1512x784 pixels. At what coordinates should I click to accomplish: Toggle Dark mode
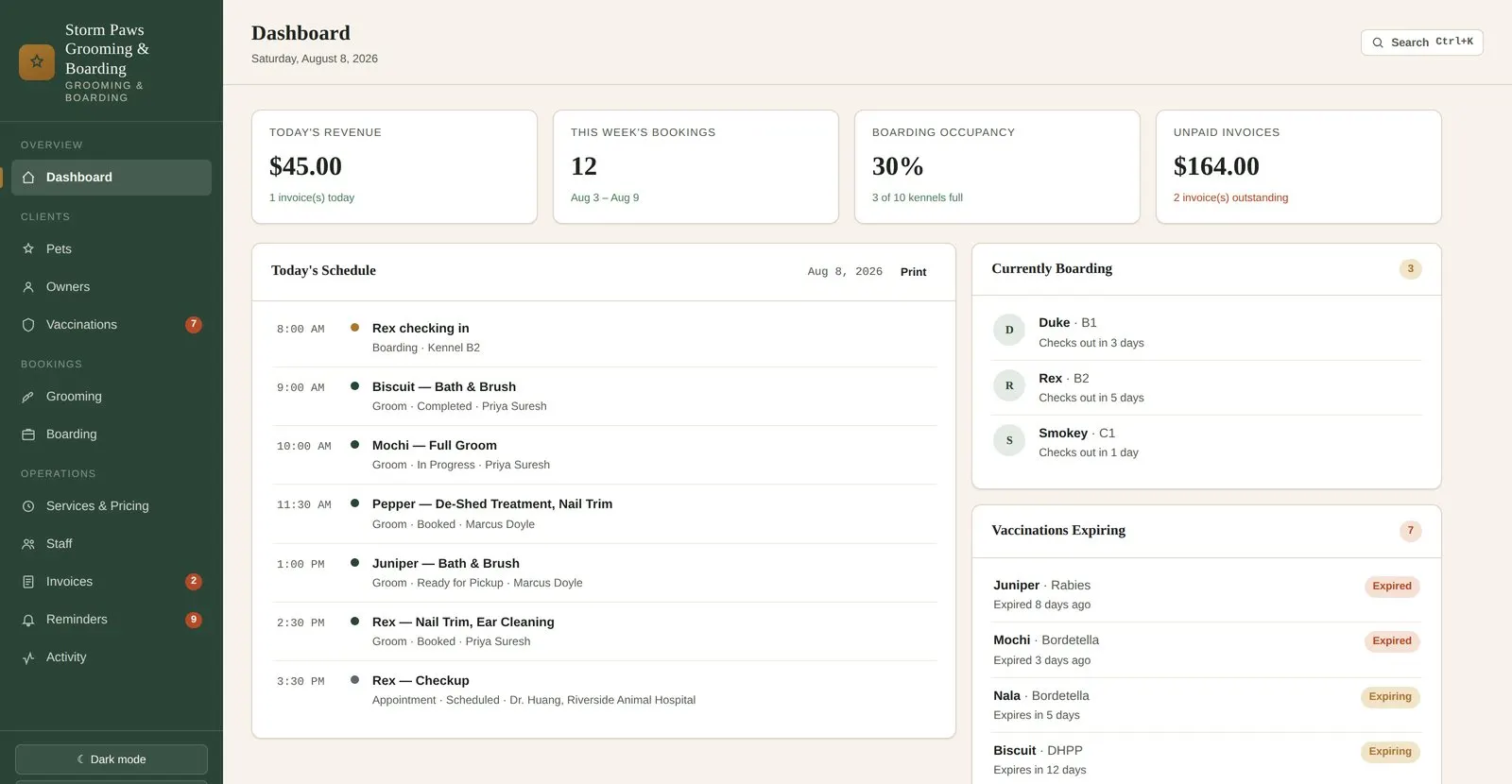point(112,759)
